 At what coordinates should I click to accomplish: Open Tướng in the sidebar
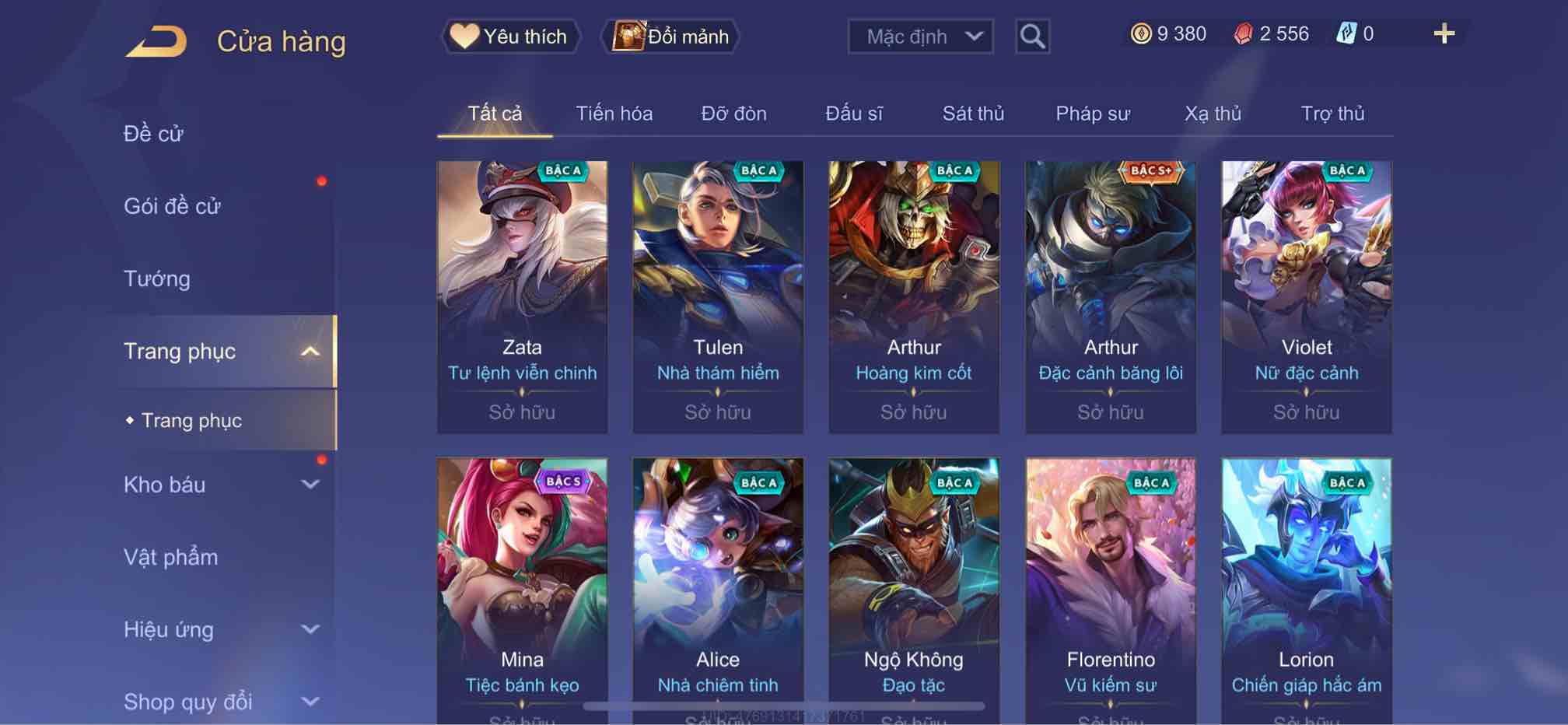point(157,278)
